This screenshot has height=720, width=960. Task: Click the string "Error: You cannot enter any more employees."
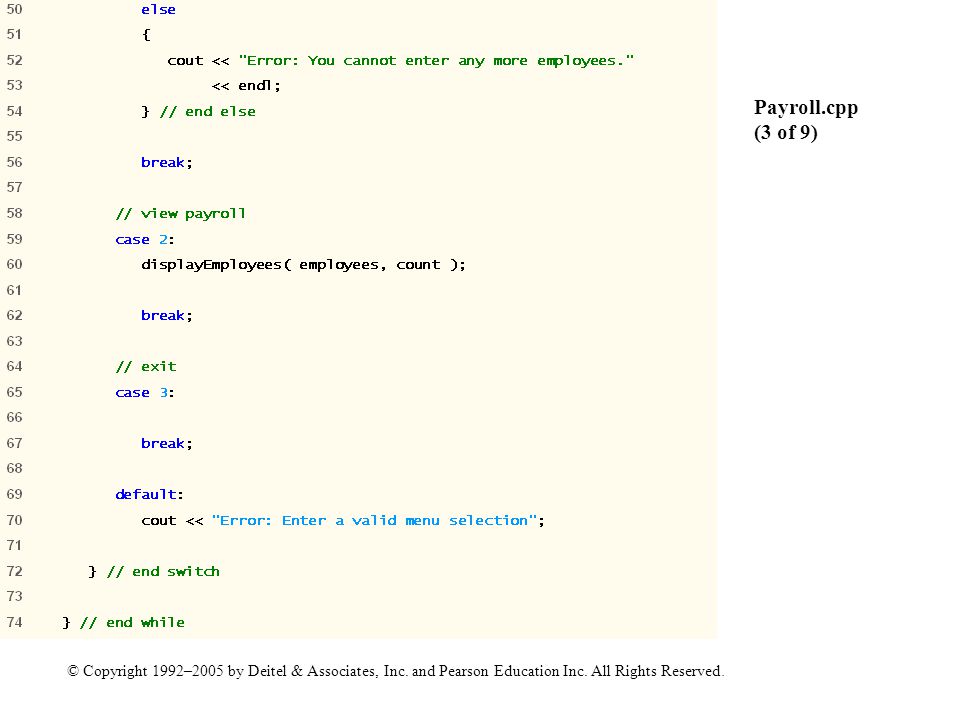point(436,61)
